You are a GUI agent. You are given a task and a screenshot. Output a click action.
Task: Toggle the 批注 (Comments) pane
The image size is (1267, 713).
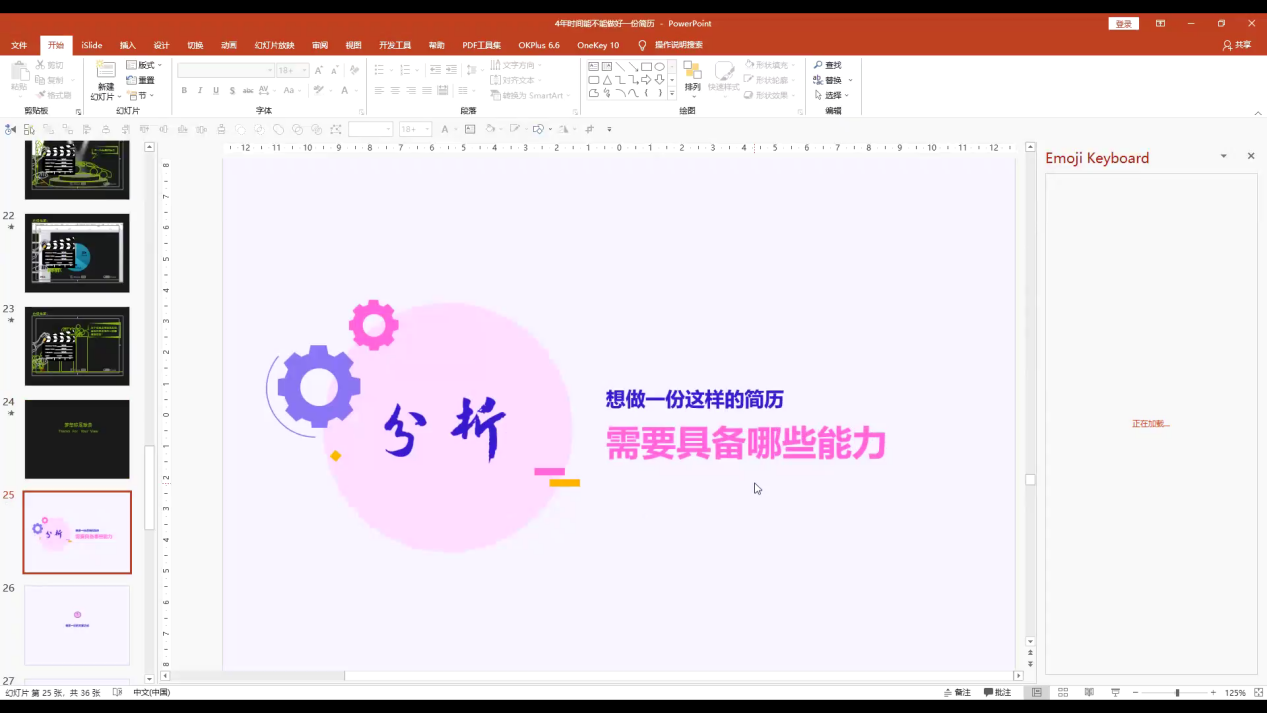point(997,692)
